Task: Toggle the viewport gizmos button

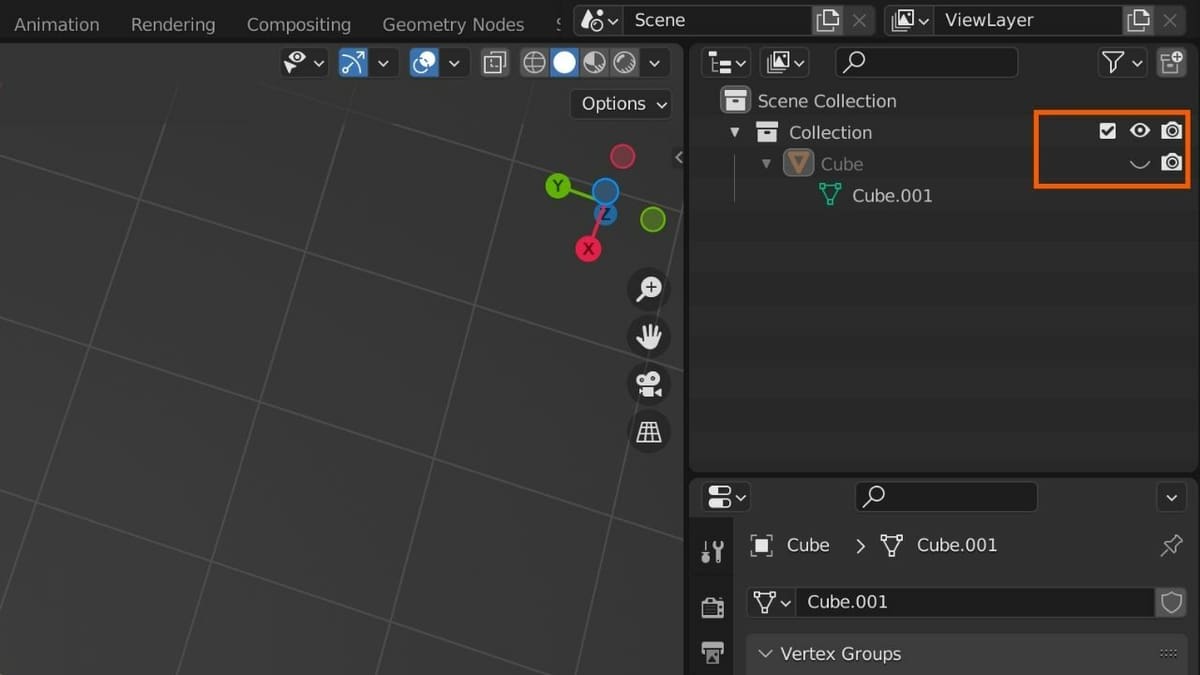Action: tap(353, 63)
